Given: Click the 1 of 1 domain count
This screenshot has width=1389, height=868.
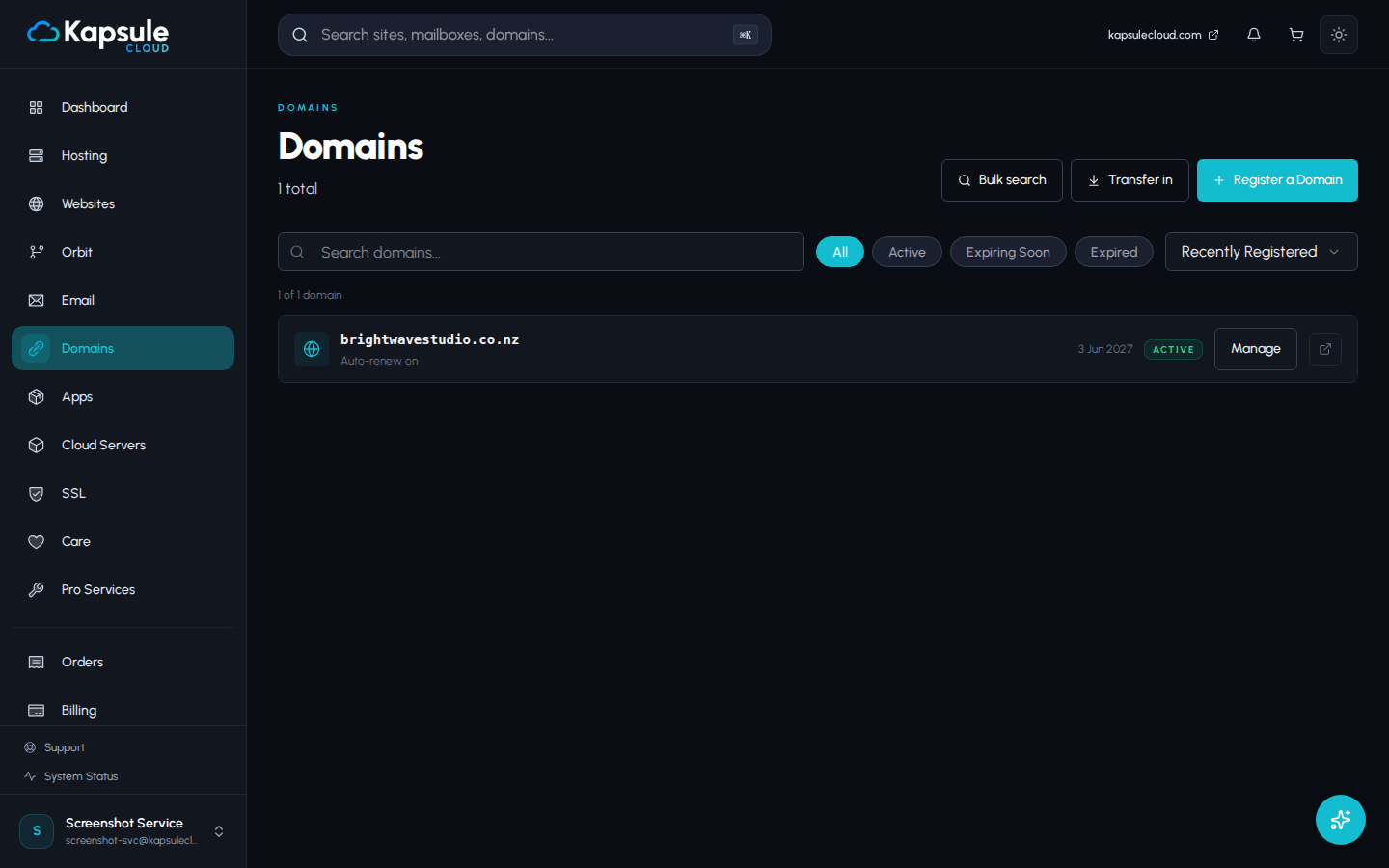Looking at the screenshot, I should pos(310,295).
